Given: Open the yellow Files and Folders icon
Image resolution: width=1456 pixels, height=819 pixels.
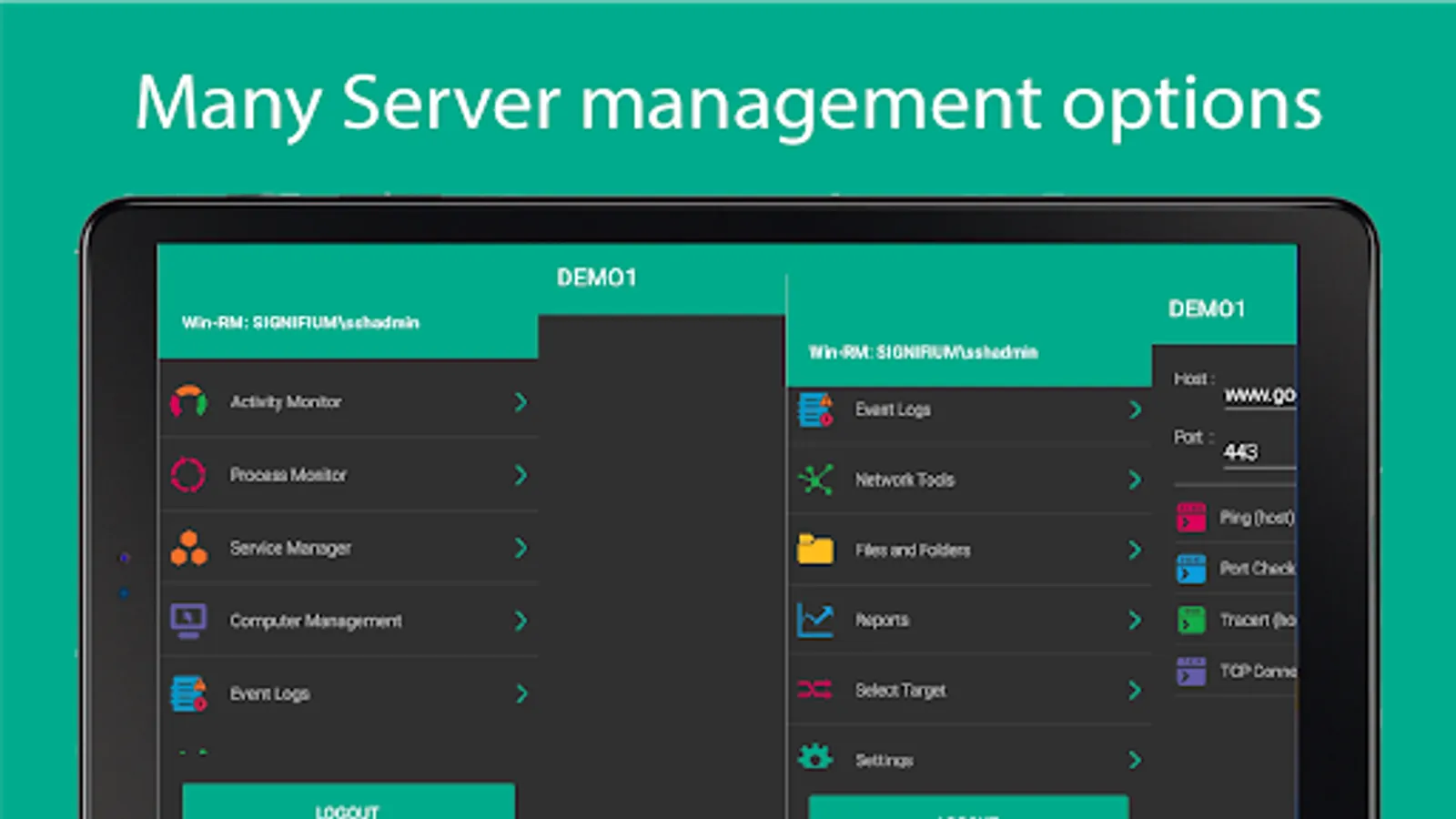Looking at the screenshot, I should 815,550.
